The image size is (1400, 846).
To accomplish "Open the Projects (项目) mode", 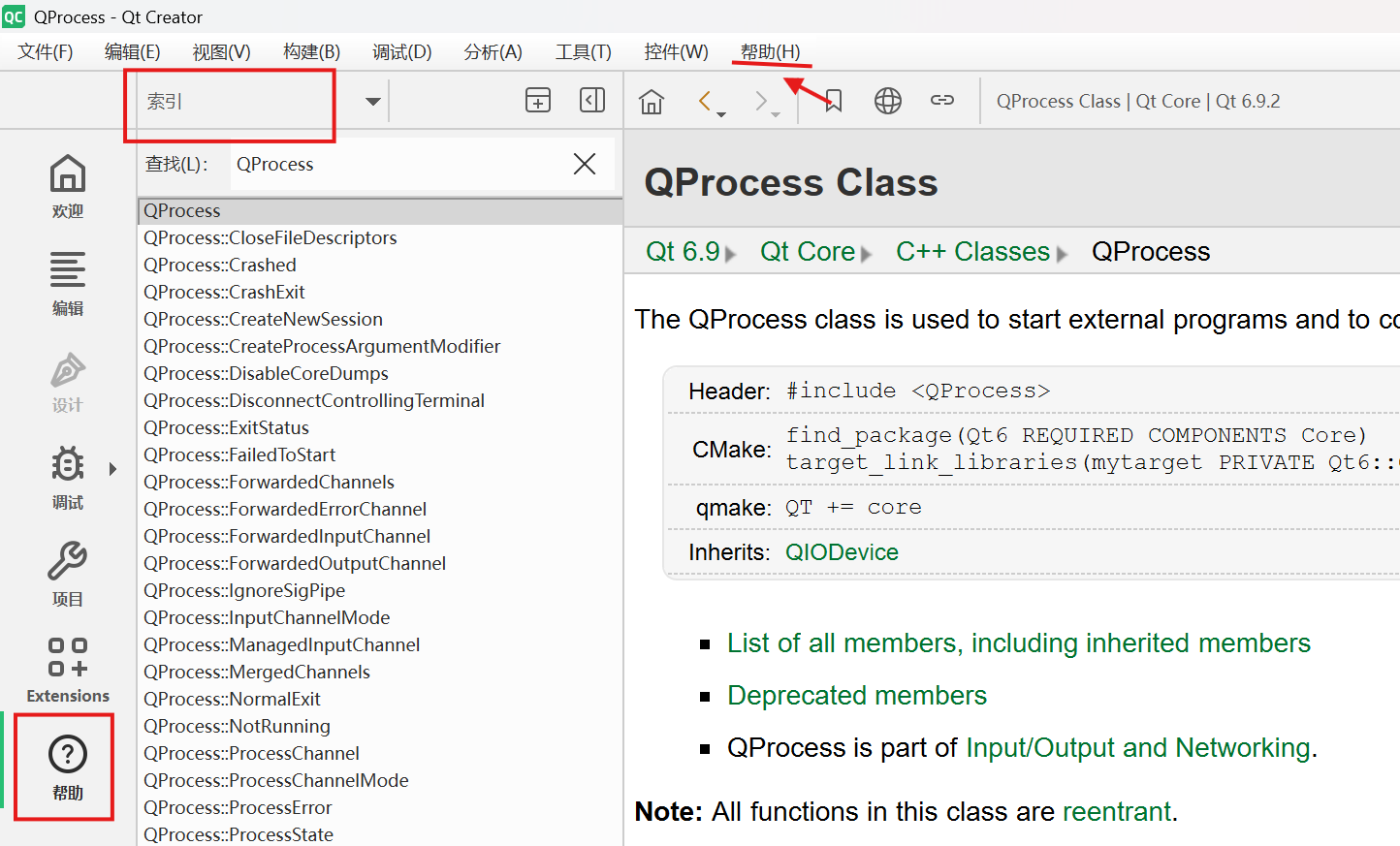I will point(68,574).
